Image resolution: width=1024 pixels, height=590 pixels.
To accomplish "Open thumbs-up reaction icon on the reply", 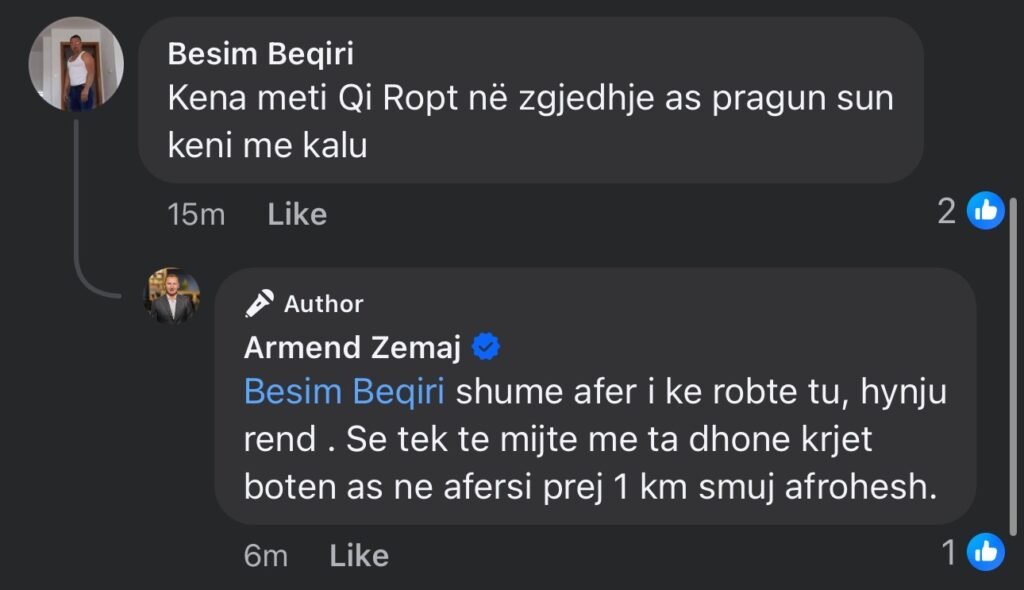I will (986, 551).
